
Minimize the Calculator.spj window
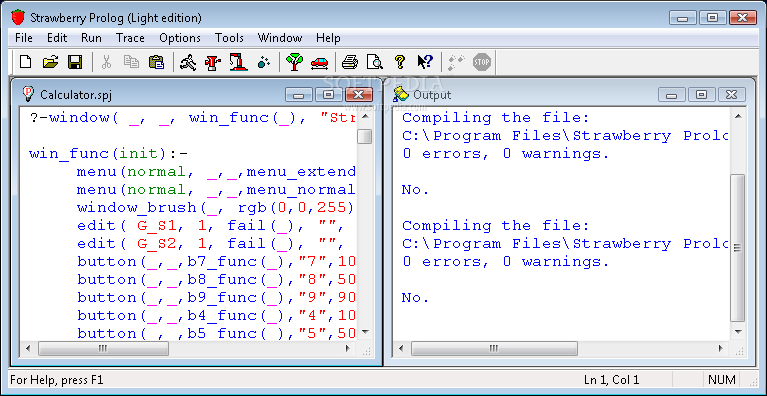[x=299, y=94]
